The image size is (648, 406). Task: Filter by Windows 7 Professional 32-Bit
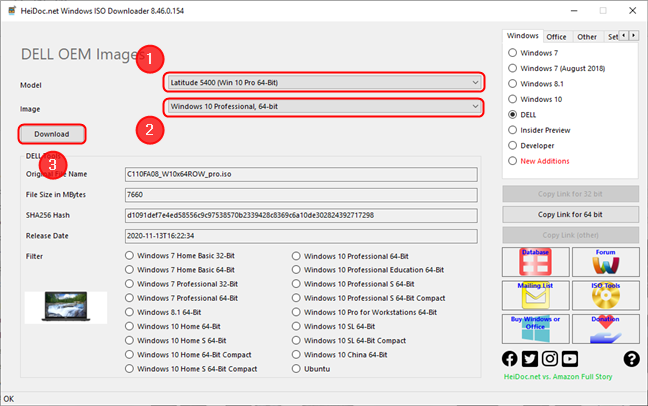pos(129,284)
